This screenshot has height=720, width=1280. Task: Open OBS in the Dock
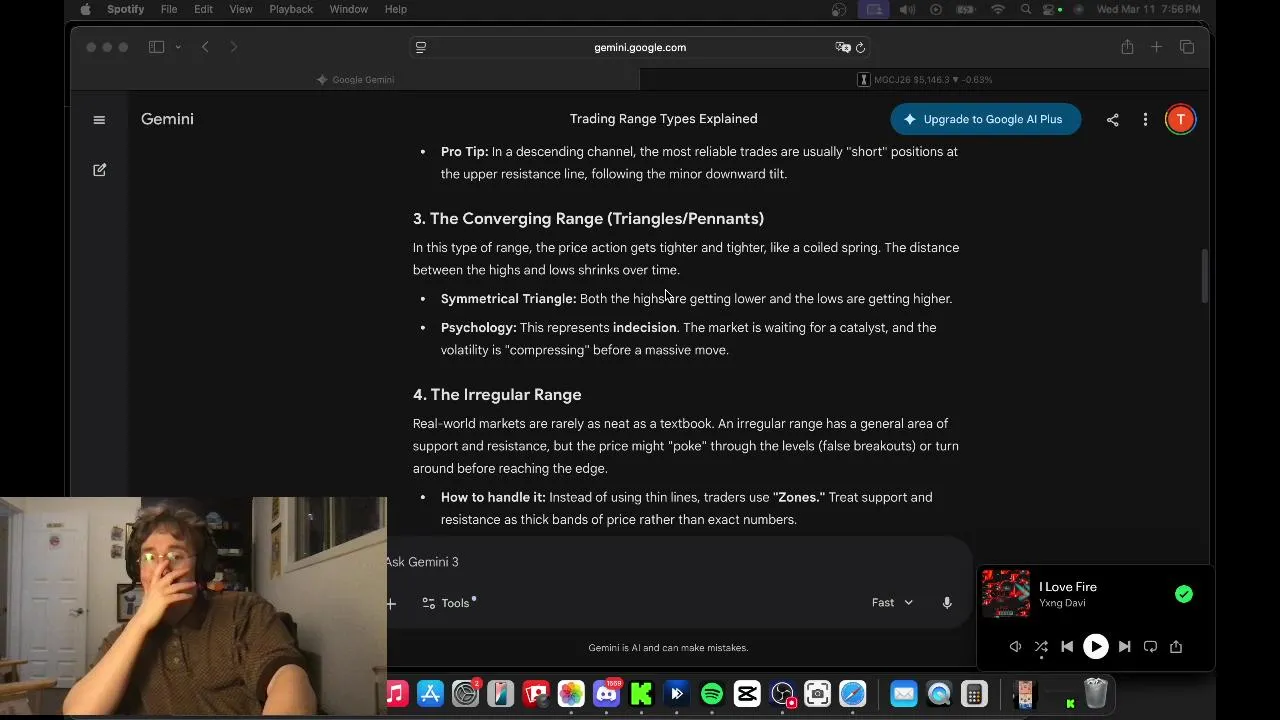(x=783, y=694)
